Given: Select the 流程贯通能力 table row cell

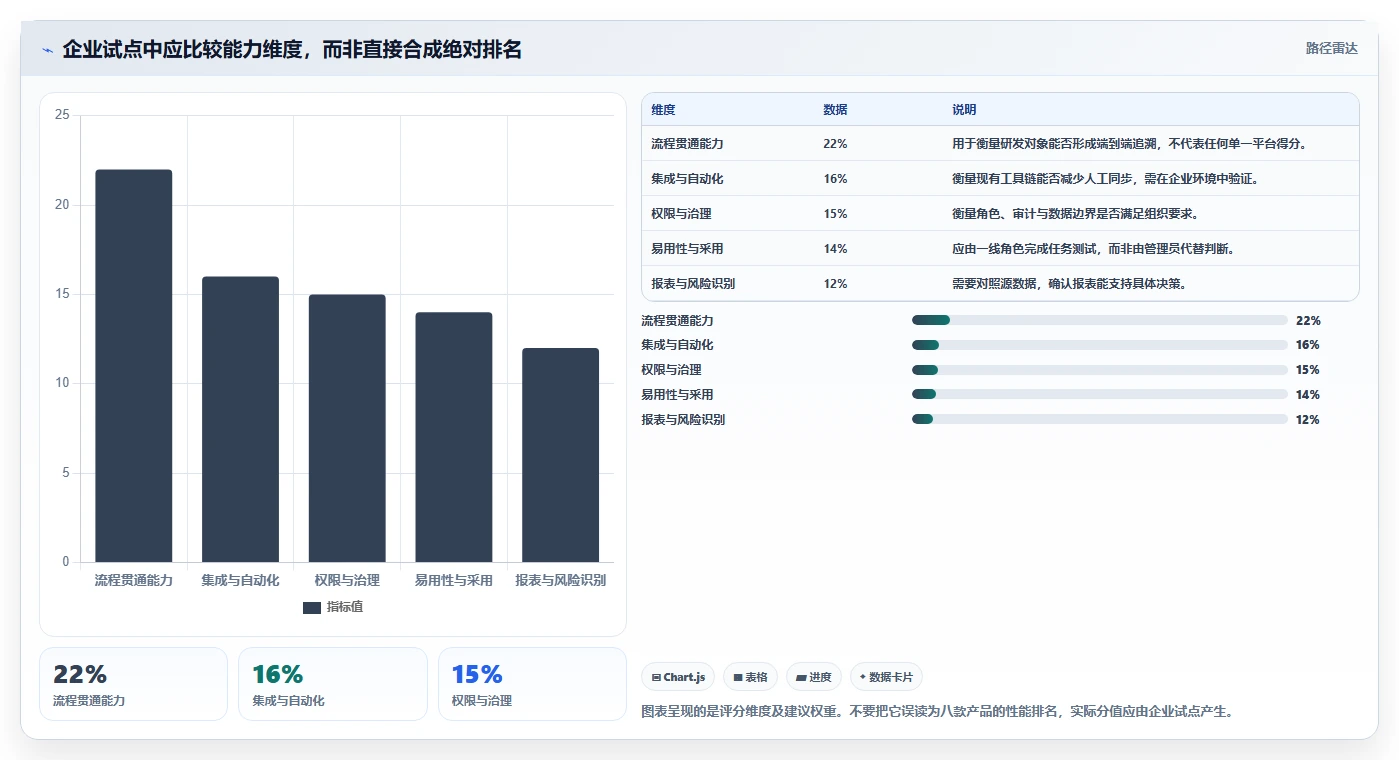Looking at the screenshot, I should pos(687,144).
